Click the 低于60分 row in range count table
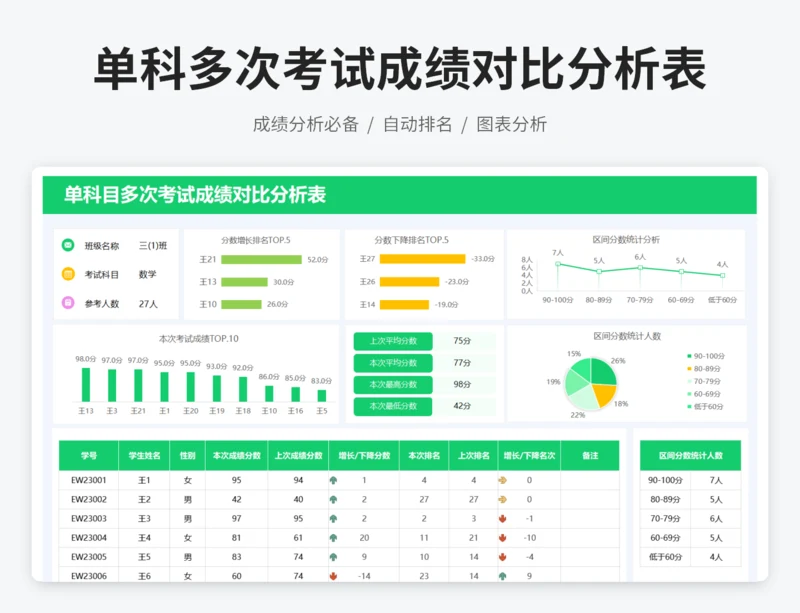Viewport: 800px width, 613px height. point(690,557)
